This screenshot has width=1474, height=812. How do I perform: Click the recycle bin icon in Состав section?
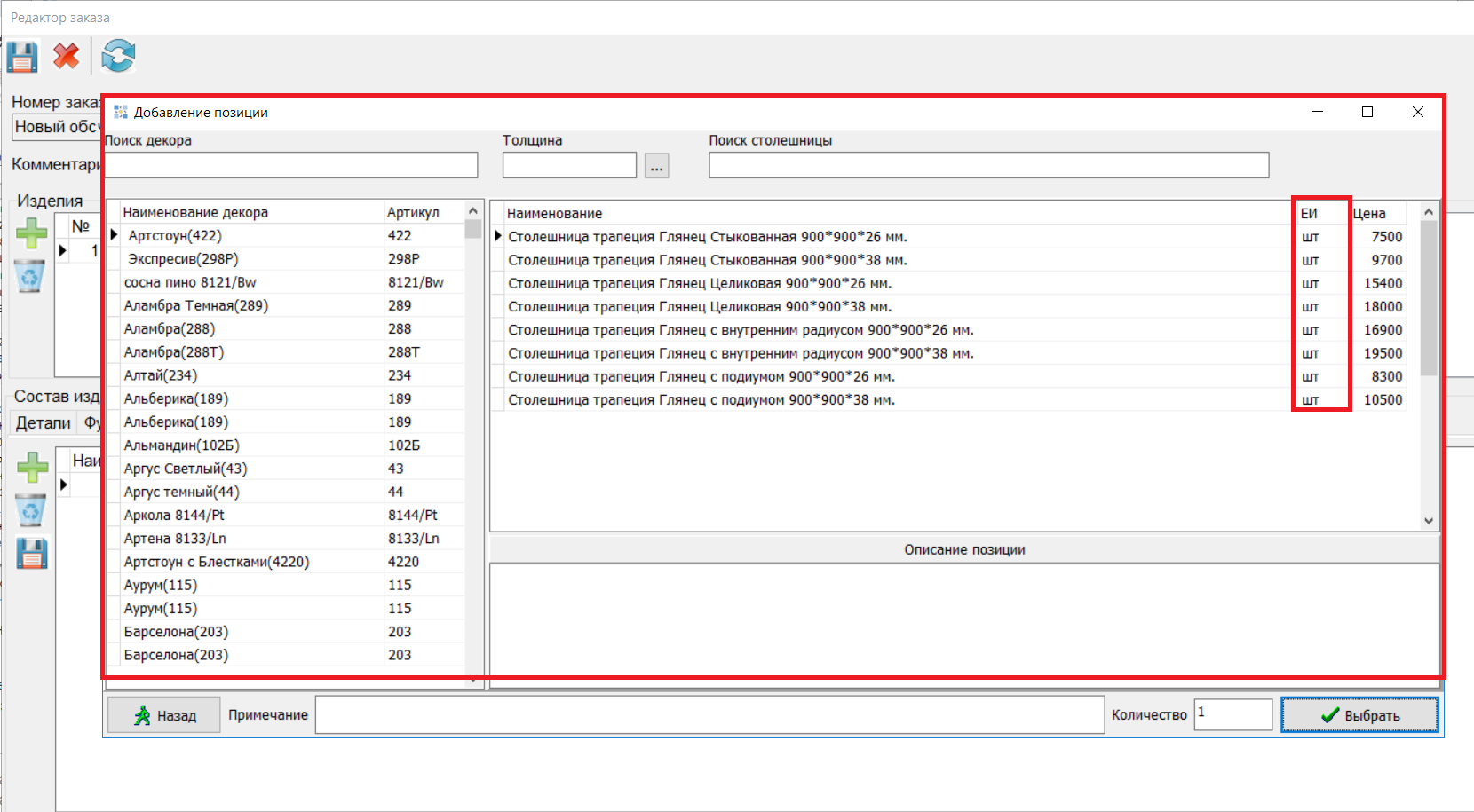click(31, 510)
